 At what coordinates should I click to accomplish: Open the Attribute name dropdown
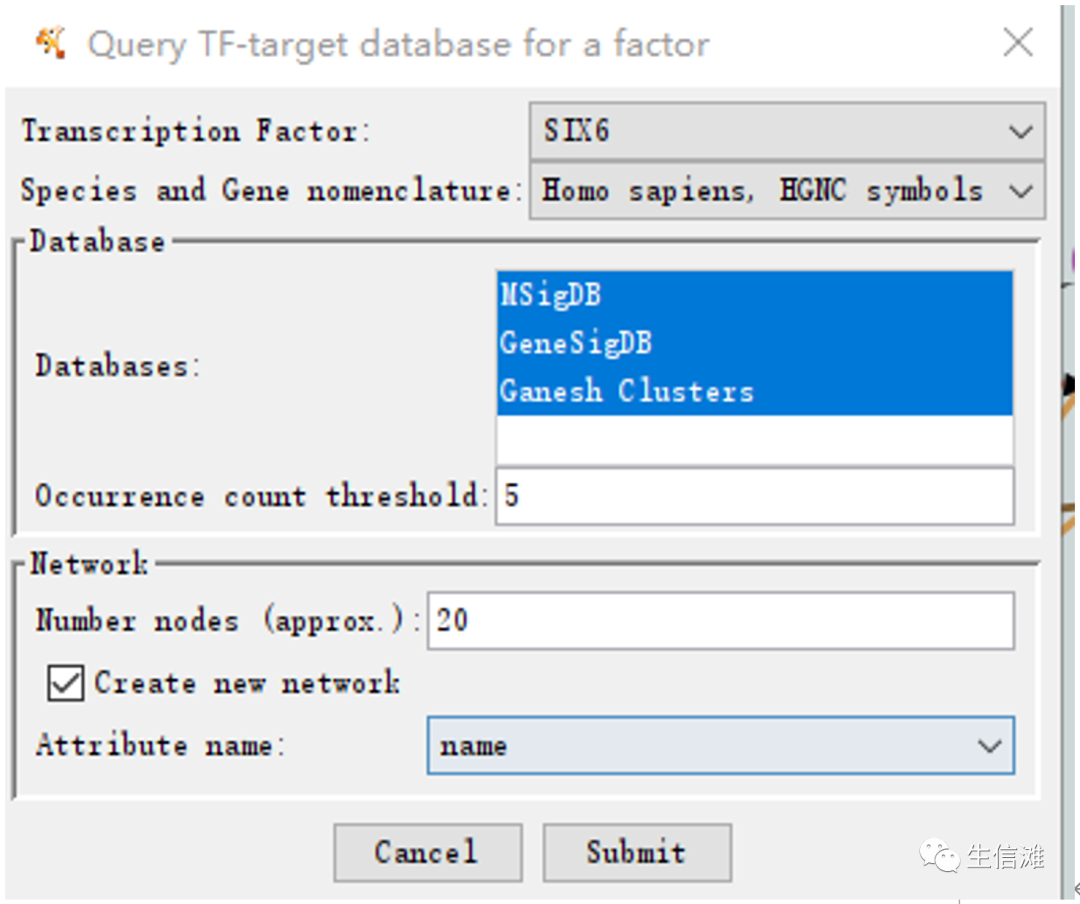[989, 746]
